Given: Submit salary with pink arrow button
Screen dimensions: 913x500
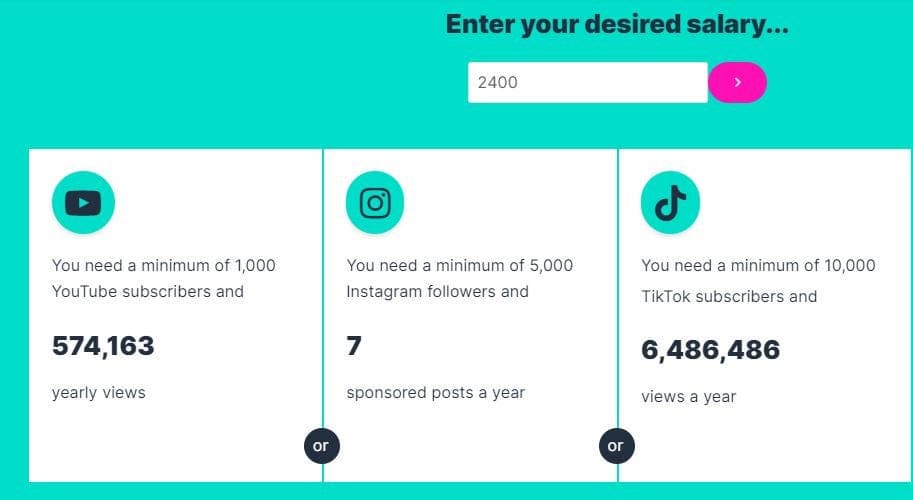Looking at the screenshot, I should pos(737,83).
